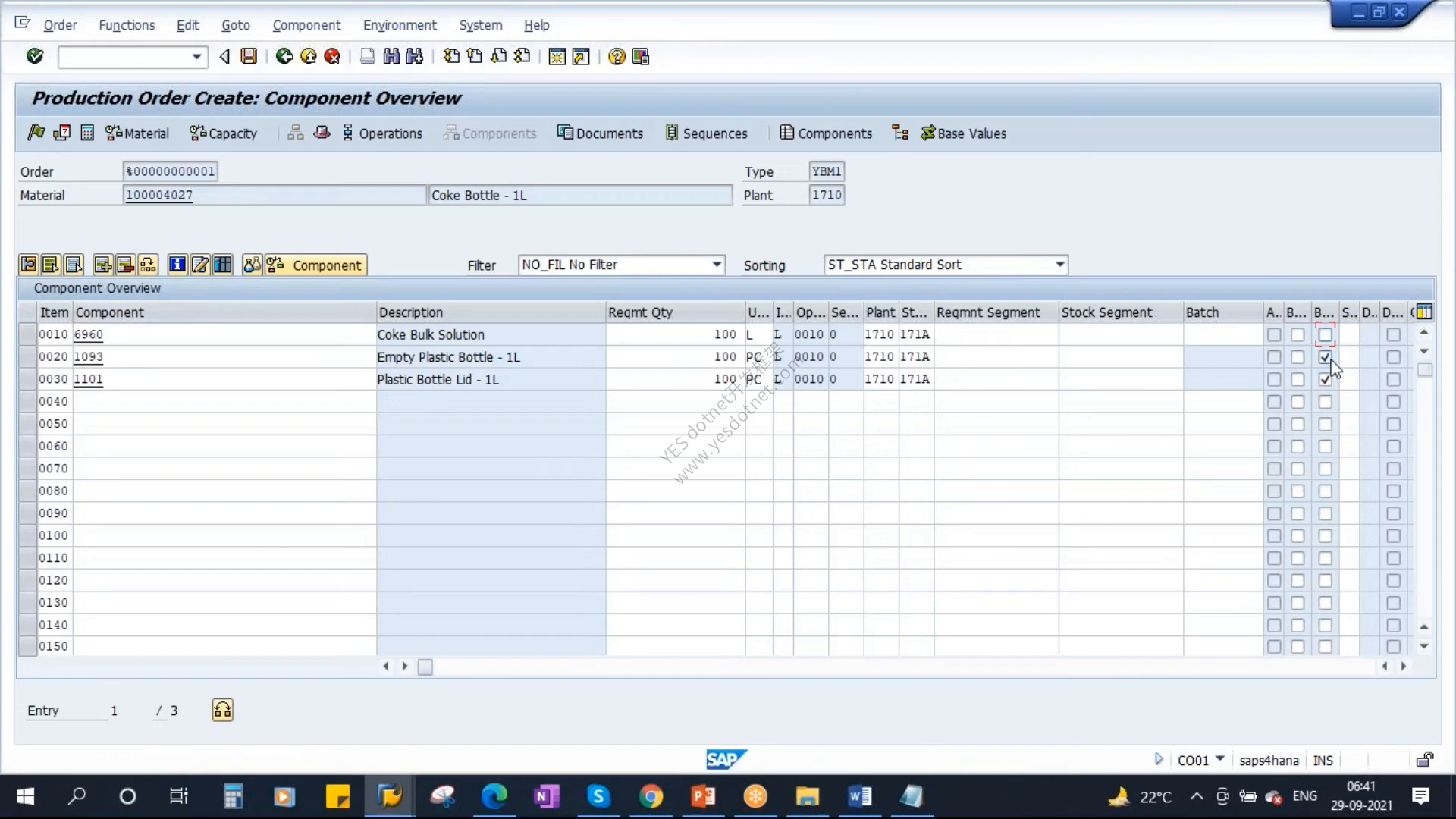
Task: Open Customize Local Layout icon
Action: click(641, 56)
